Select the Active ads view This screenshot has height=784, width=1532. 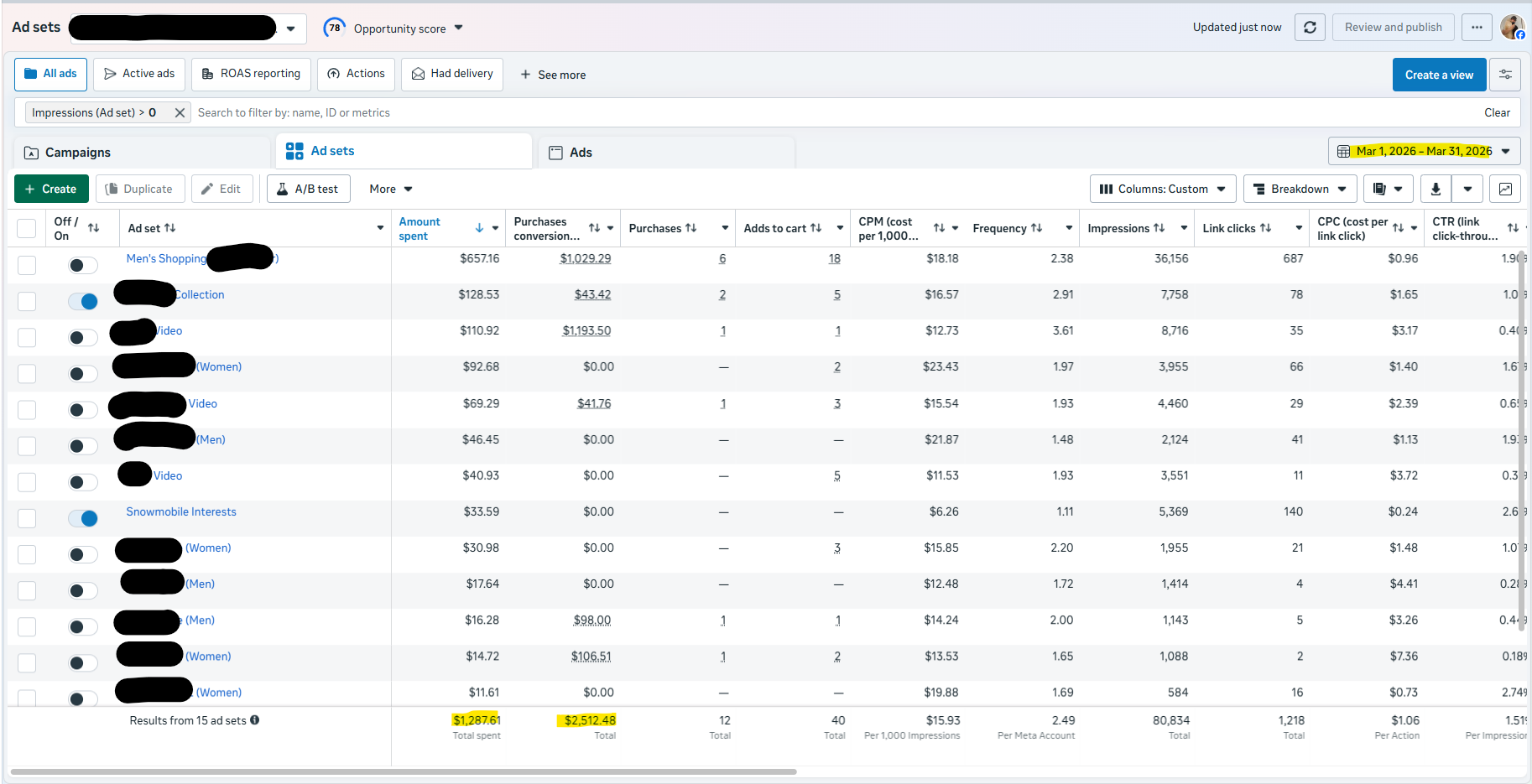pos(139,74)
